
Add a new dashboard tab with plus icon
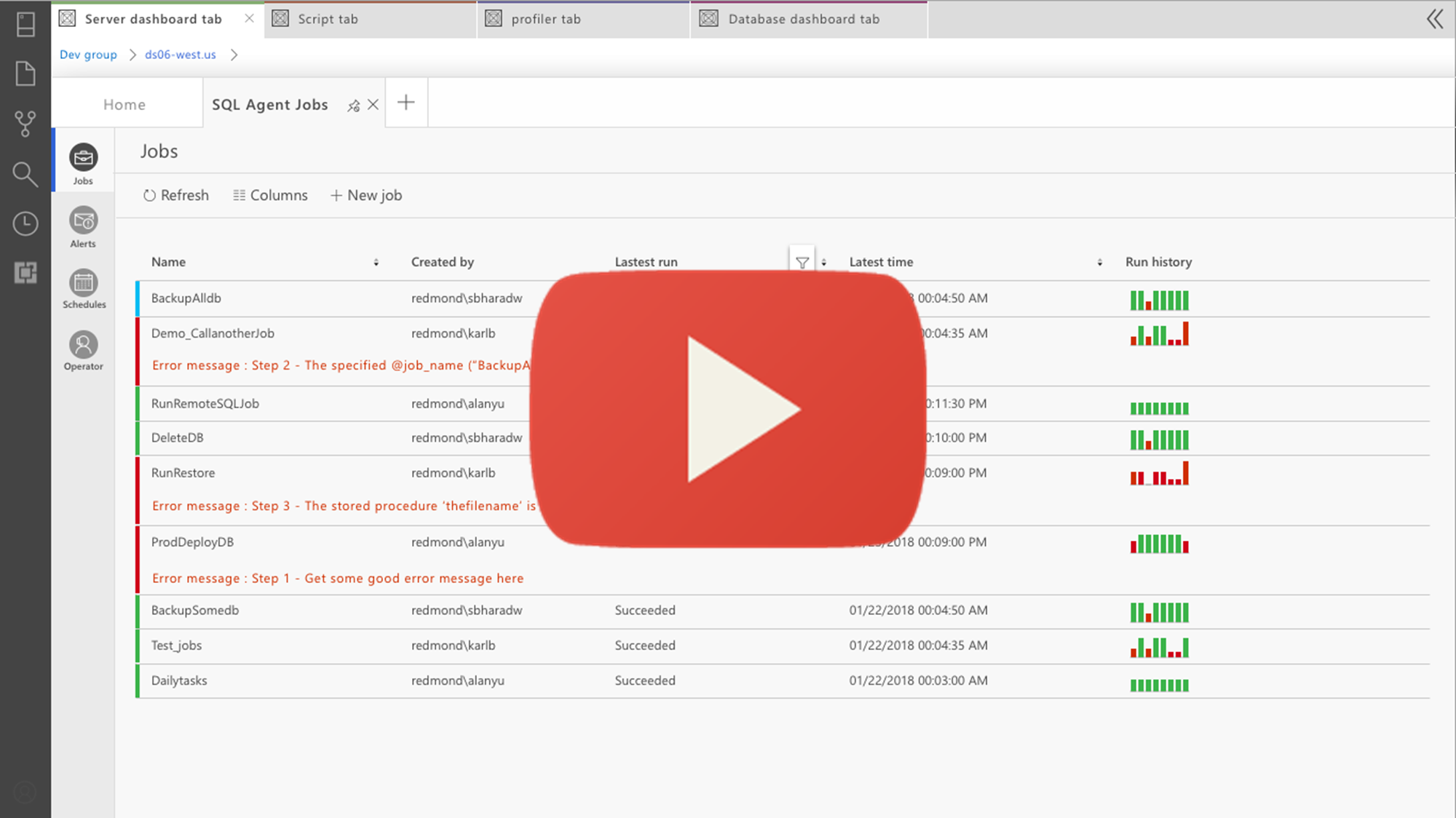pos(406,103)
